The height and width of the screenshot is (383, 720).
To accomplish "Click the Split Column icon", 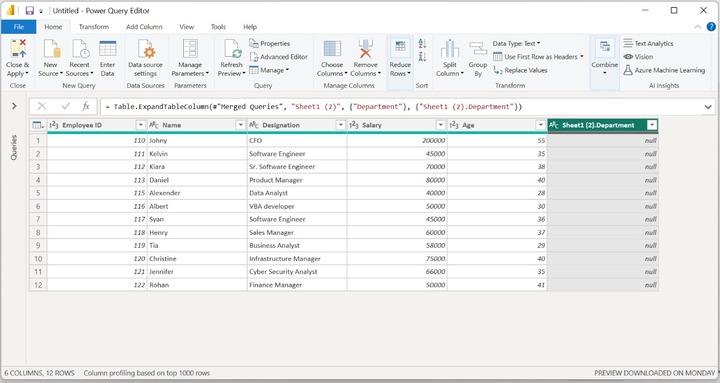I will point(450,48).
